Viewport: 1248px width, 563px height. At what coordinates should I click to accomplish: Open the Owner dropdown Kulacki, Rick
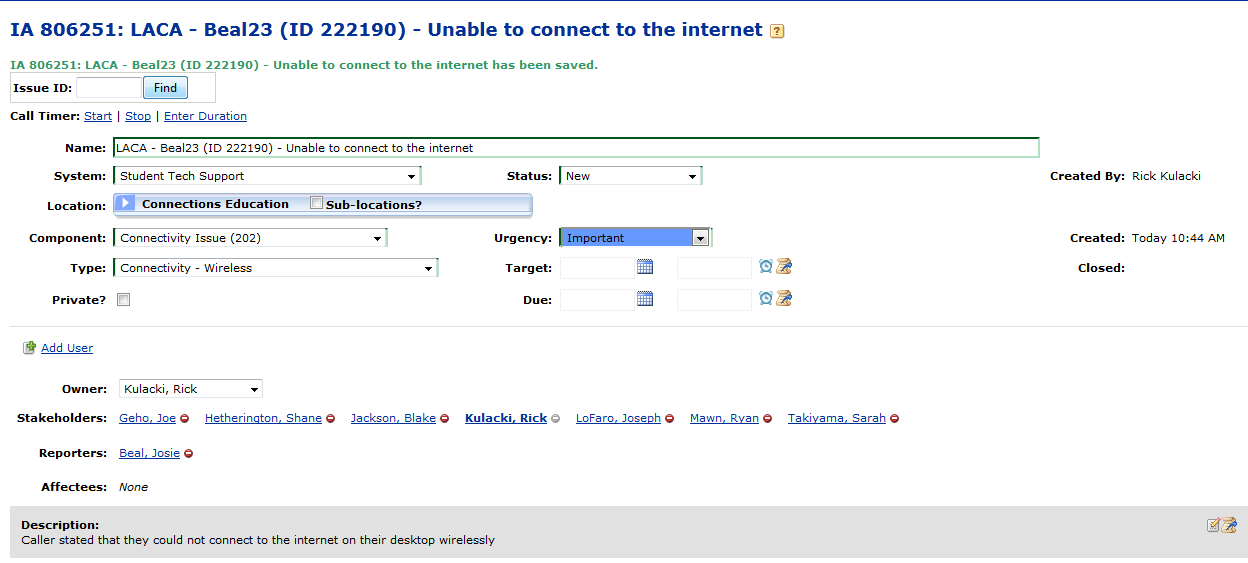(190, 389)
